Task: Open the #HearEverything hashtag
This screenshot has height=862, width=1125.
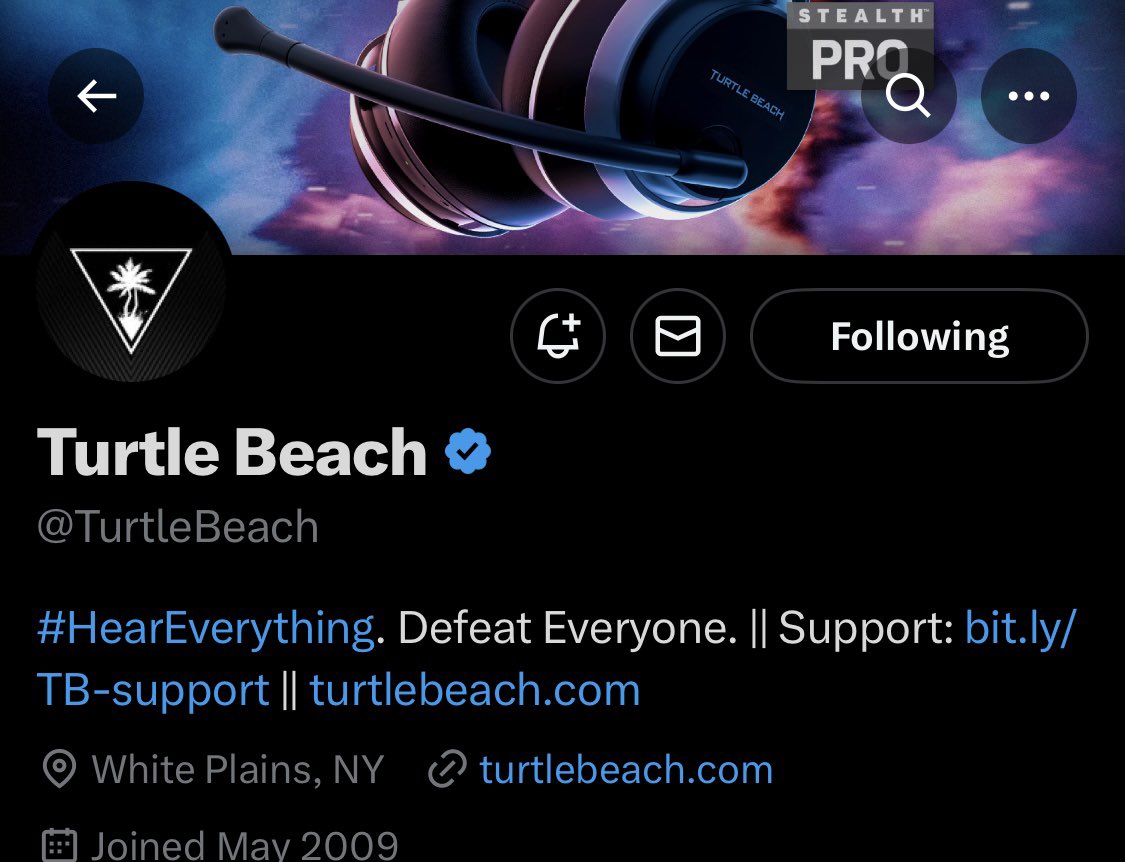Action: point(206,628)
